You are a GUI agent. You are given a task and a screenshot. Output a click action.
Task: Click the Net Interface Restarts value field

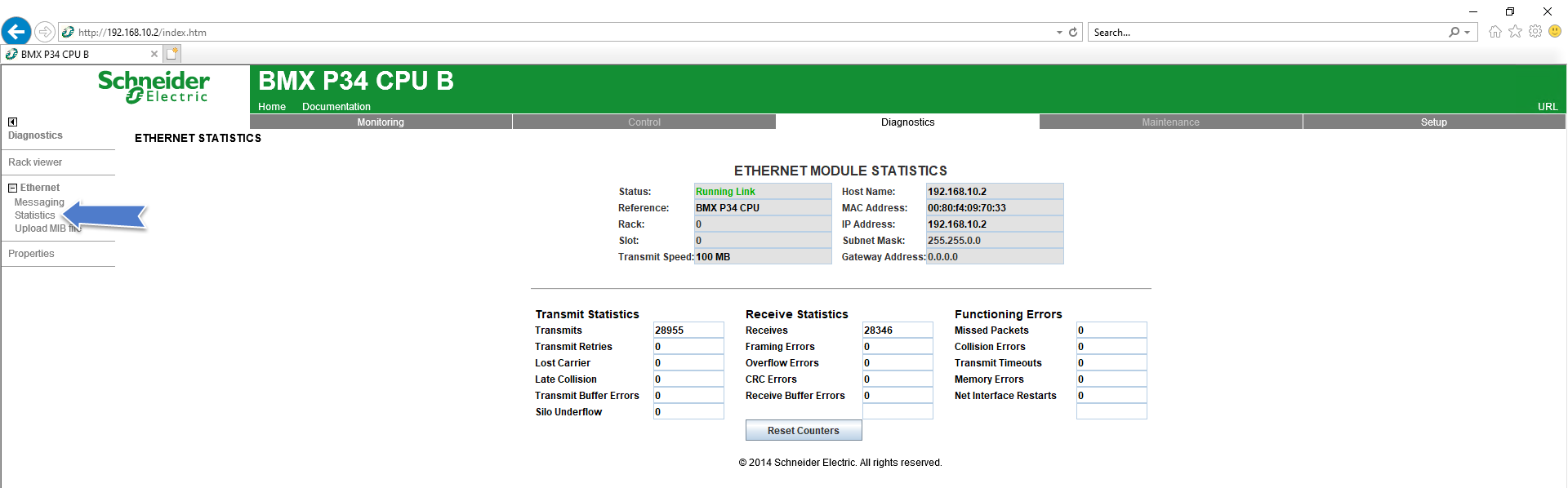[1111, 395]
